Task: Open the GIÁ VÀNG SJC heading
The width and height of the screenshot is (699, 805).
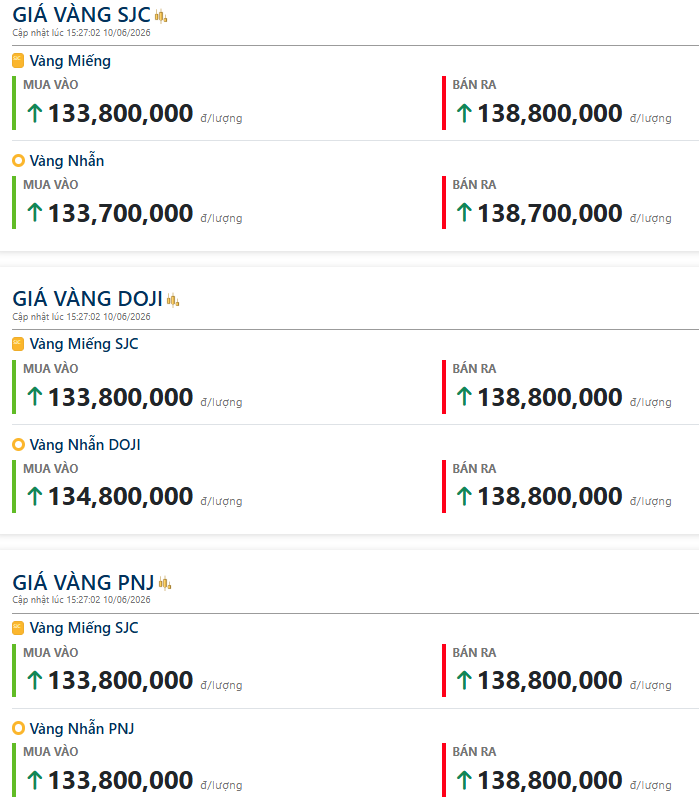Action: click(82, 15)
